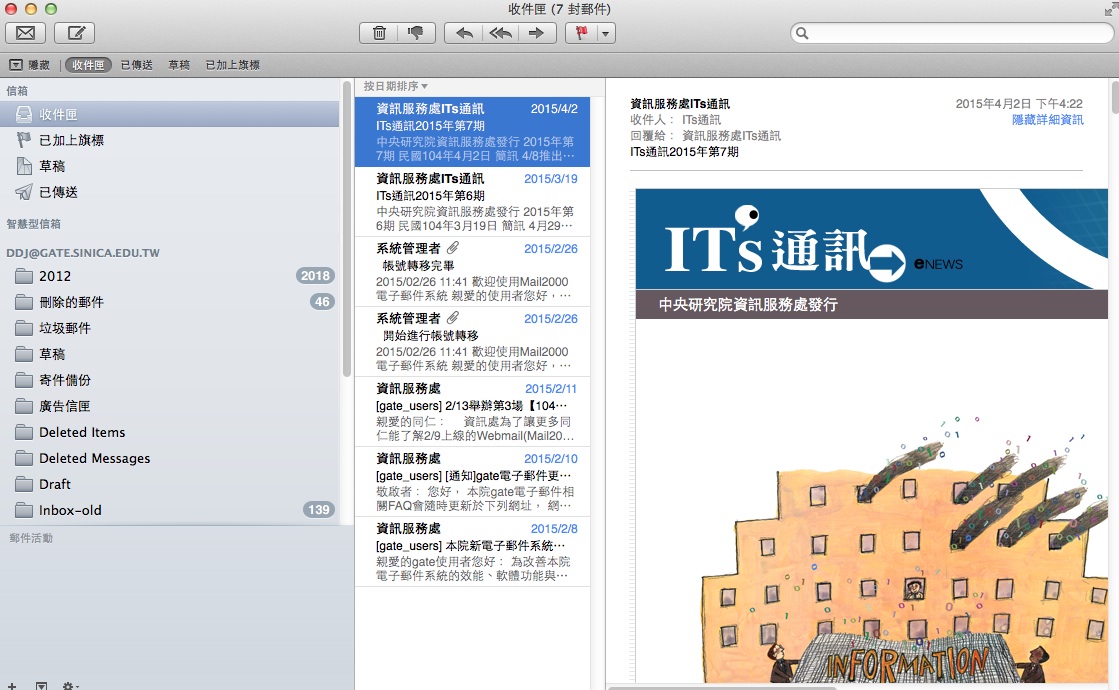This screenshot has height=690, width=1119.
Task: Open the 2015/2/8 message from 資訊服務處
Action: pos(472,552)
